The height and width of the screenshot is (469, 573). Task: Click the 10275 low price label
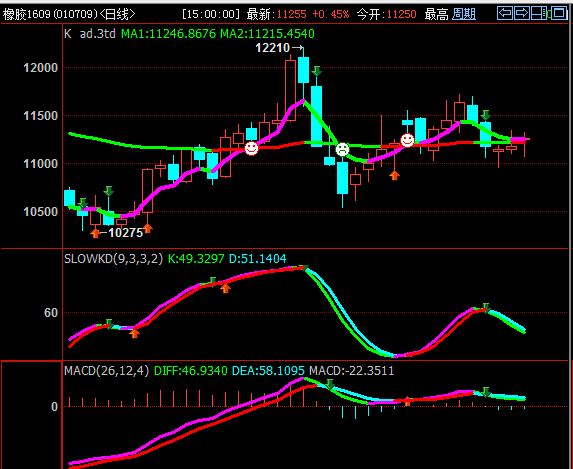pos(125,233)
